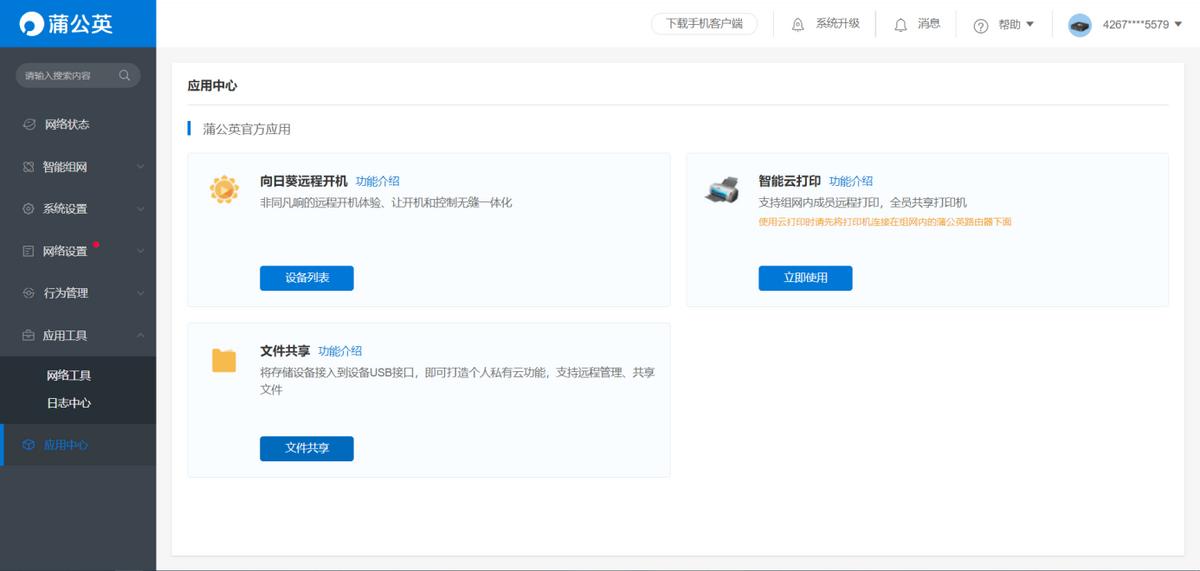Click the 应用工具 briefcase icon
Viewport: 1200px width, 571px height.
[29, 335]
